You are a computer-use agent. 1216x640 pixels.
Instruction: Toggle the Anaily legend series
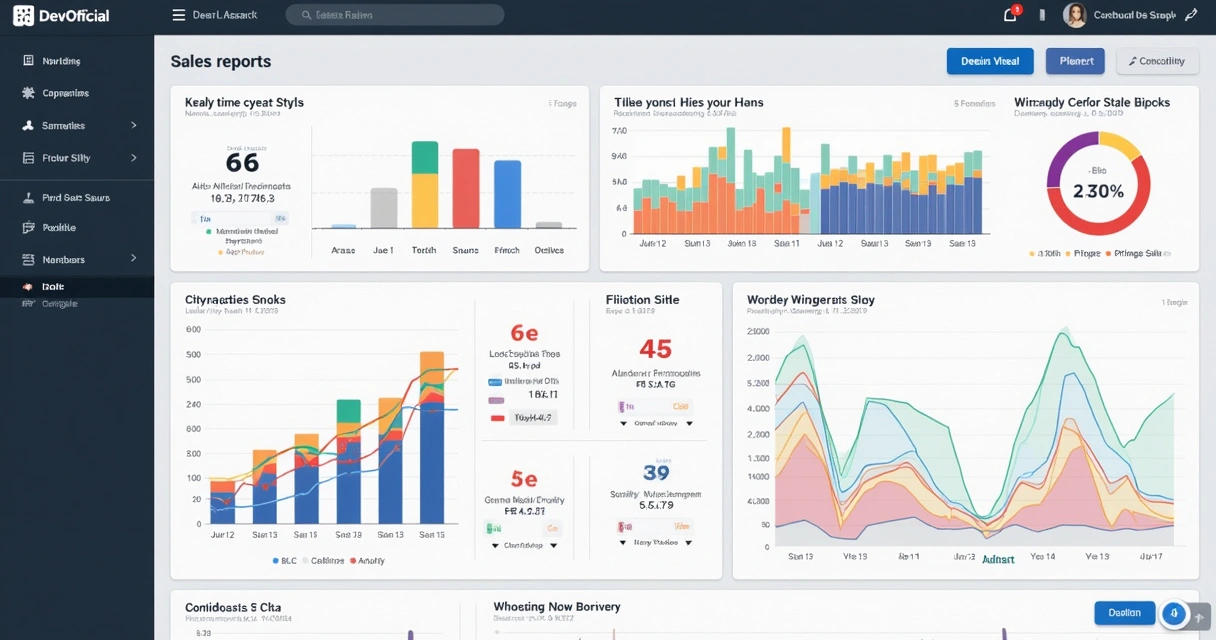(367, 561)
